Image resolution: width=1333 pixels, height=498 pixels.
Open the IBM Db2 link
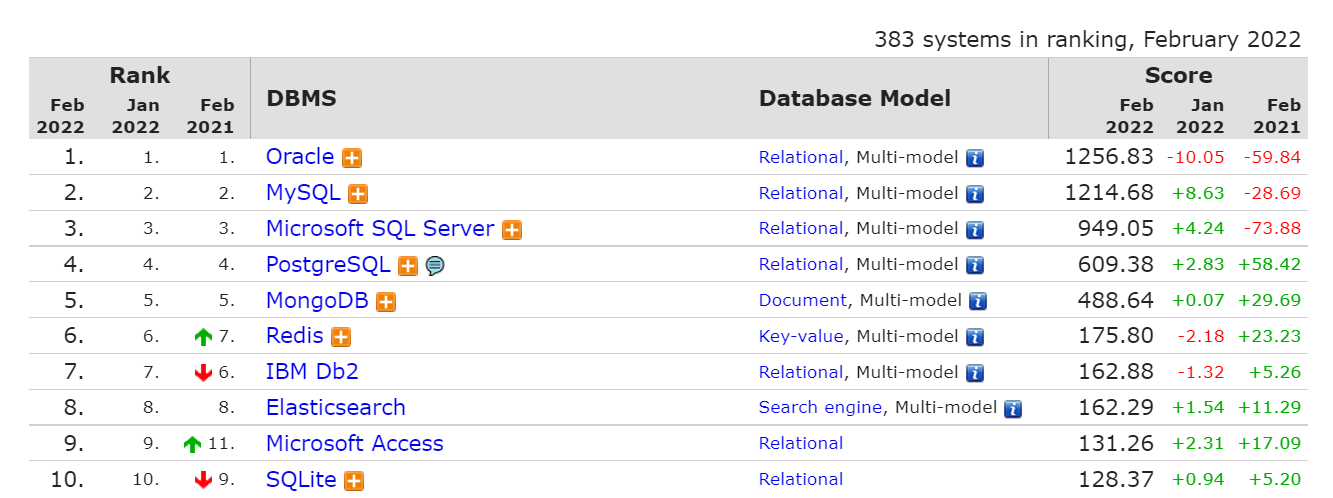pos(312,372)
